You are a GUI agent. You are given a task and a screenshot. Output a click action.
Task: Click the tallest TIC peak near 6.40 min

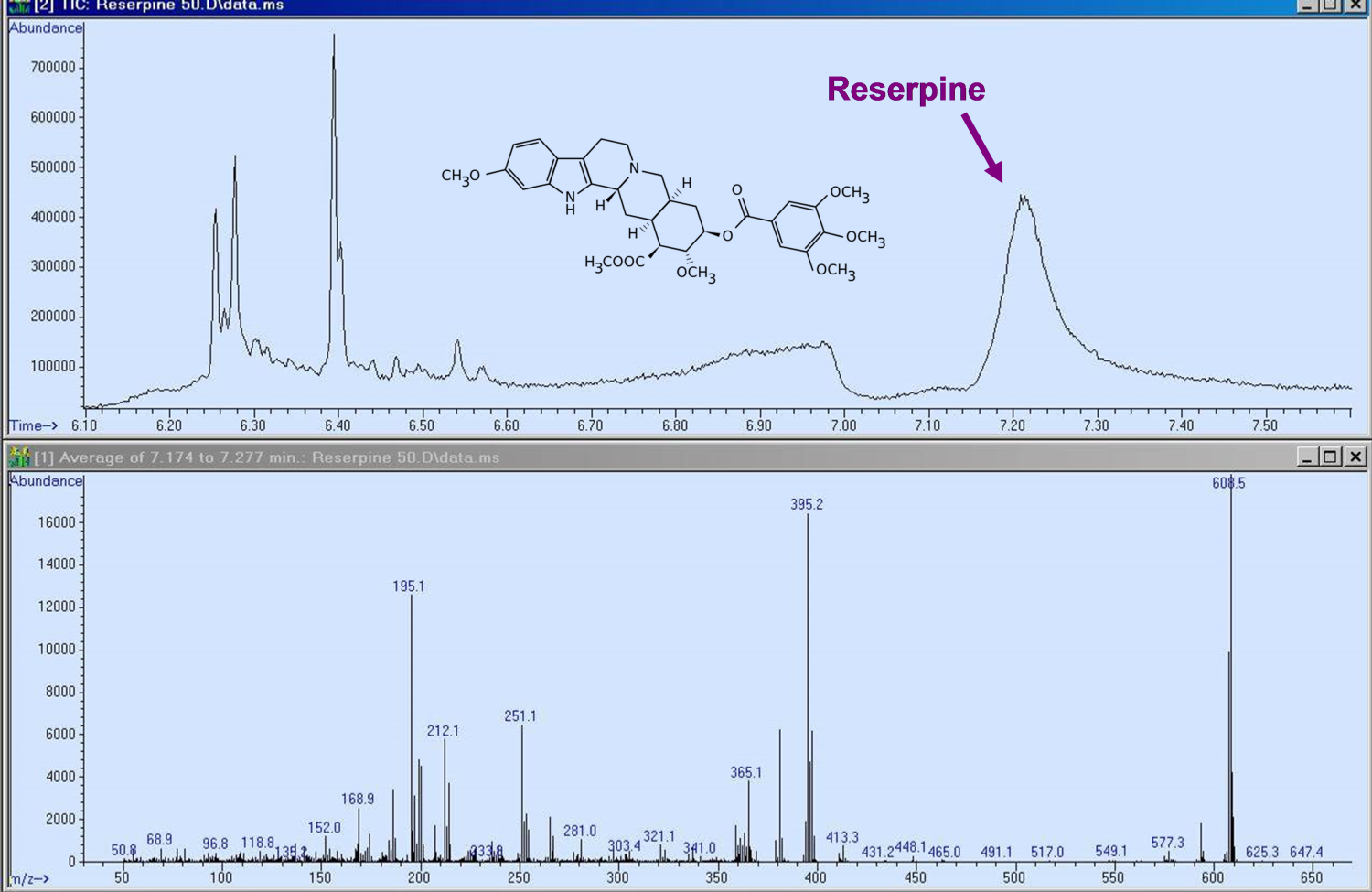[334, 37]
